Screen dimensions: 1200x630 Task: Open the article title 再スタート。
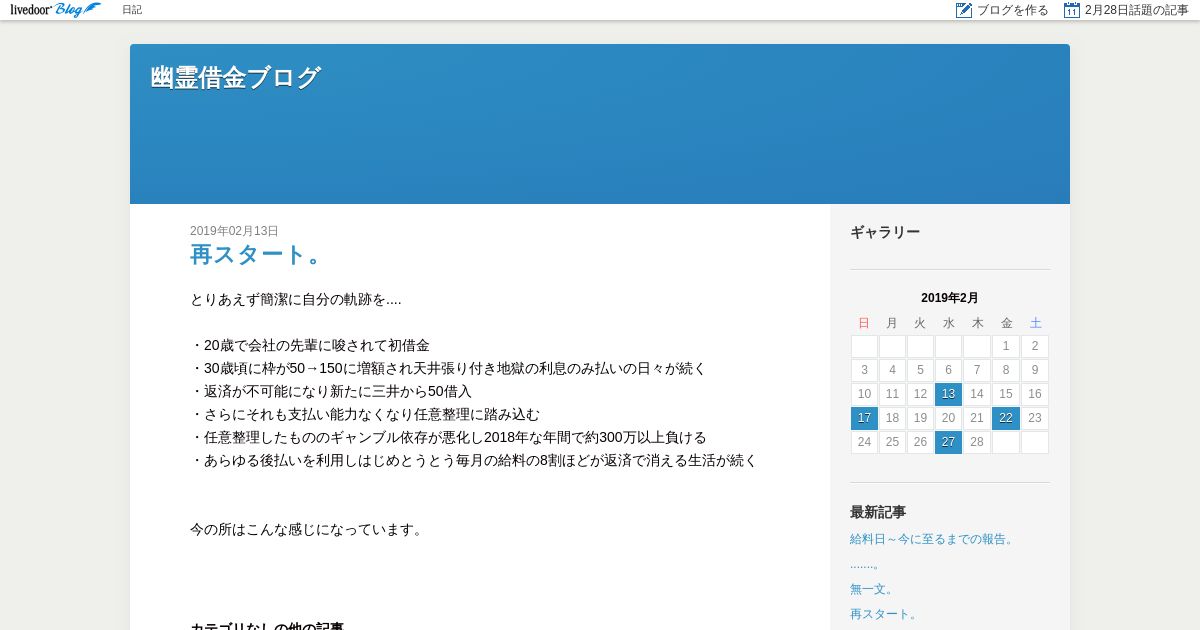tap(258, 255)
